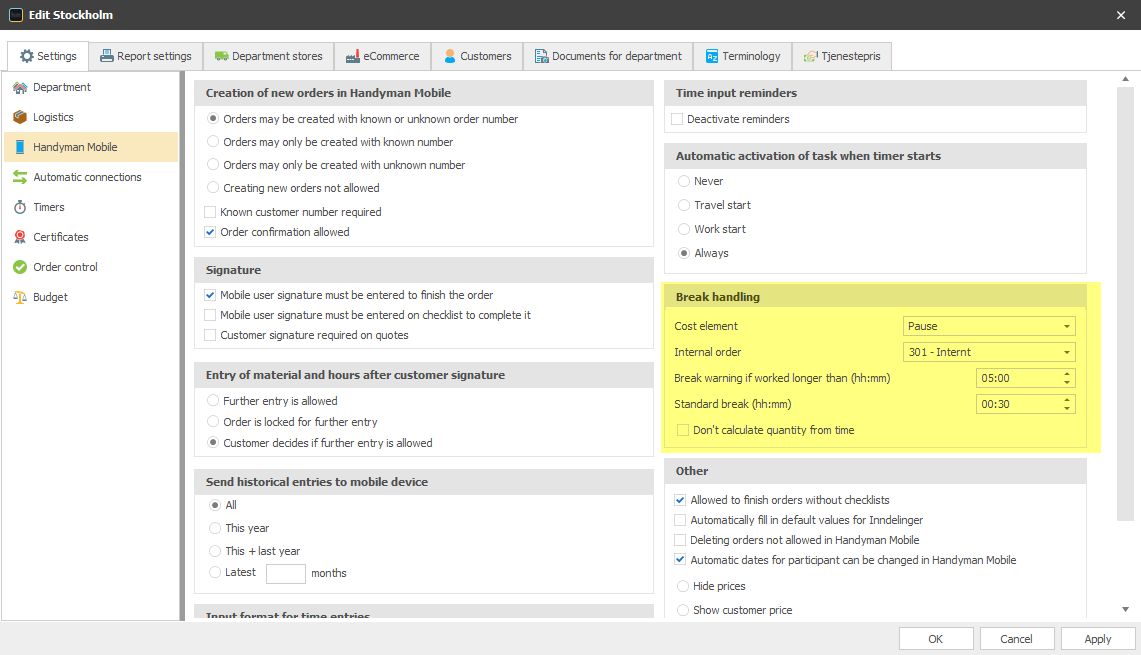The height and width of the screenshot is (655, 1141).
Task: Click the Timers stopwatch icon
Action: pyautogui.click(x=20, y=207)
